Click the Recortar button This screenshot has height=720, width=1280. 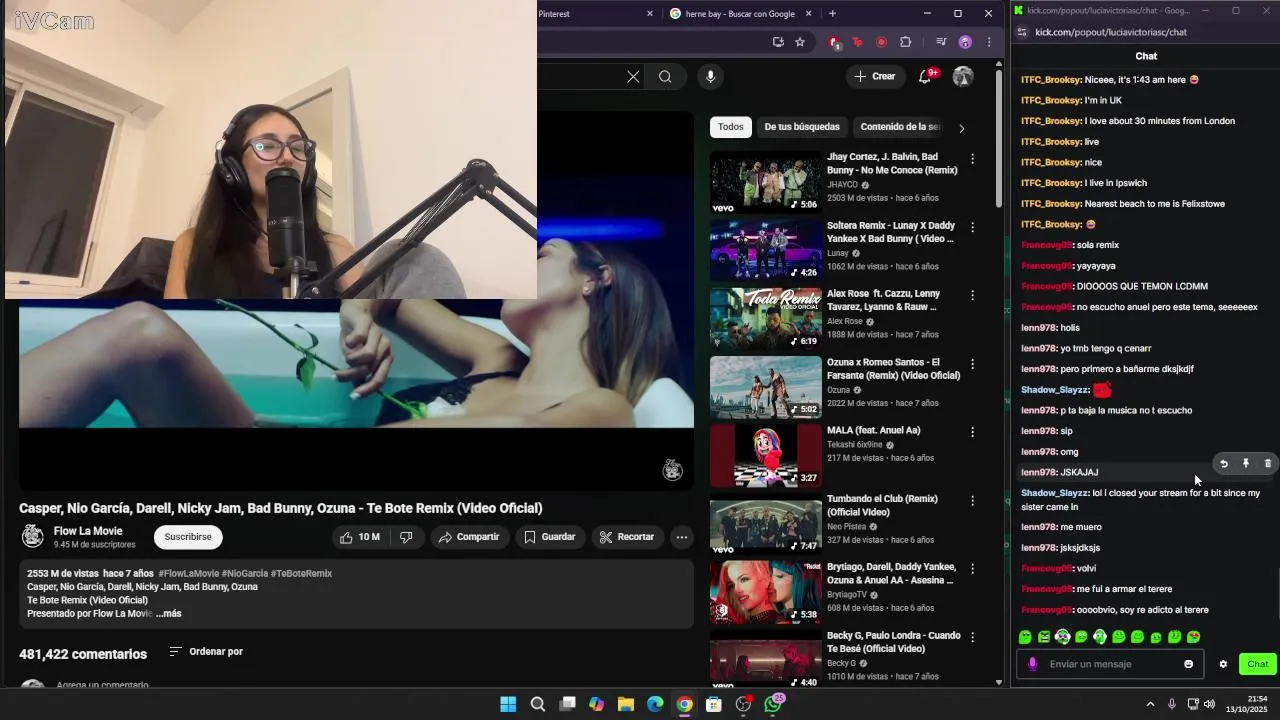(x=626, y=537)
